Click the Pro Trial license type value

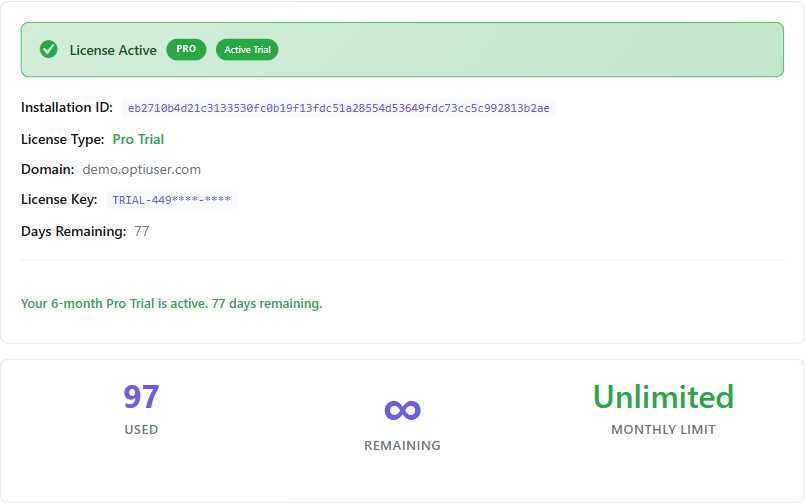click(138, 139)
